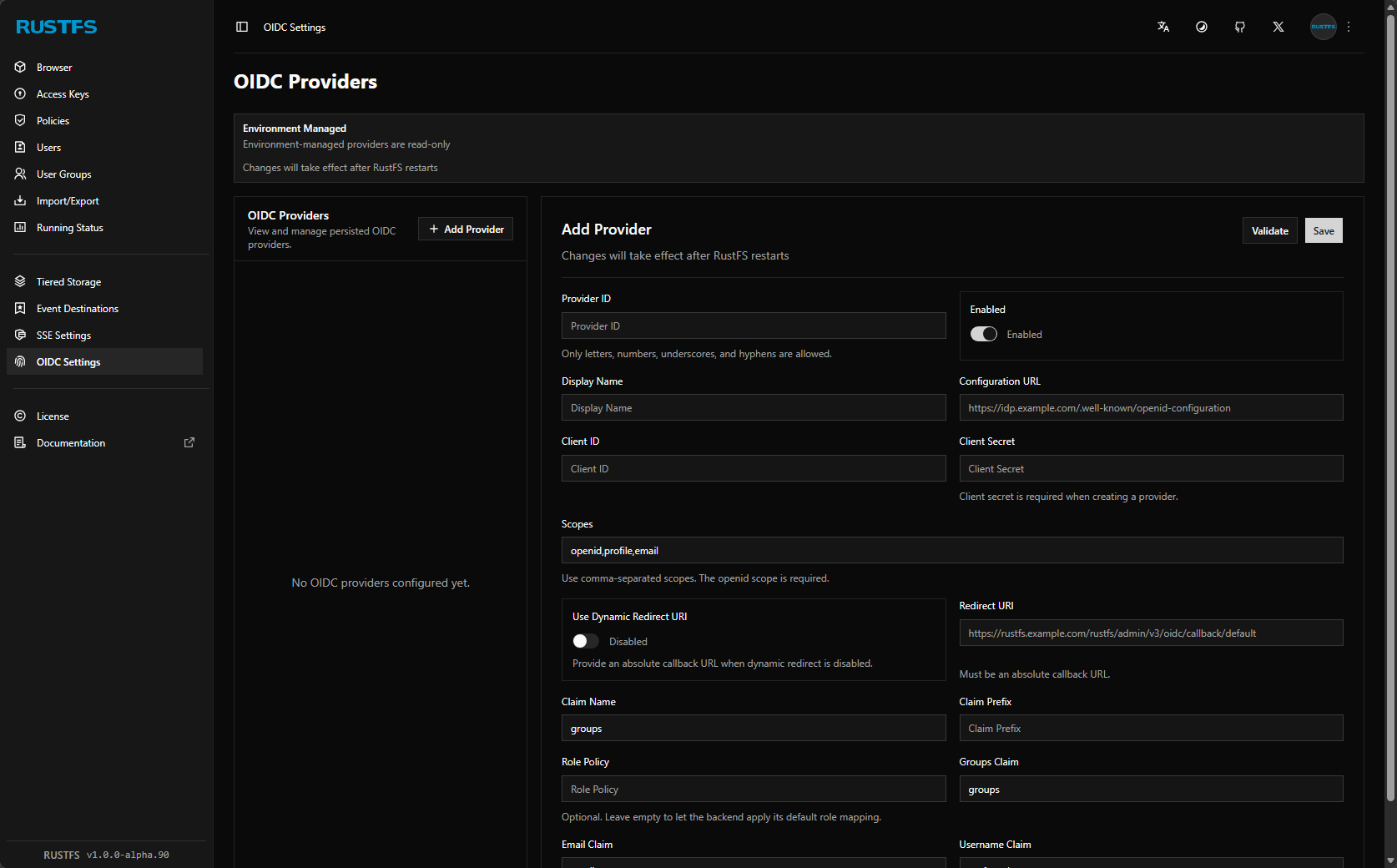Click the Documentation external link icon
1397x868 pixels.
189,442
